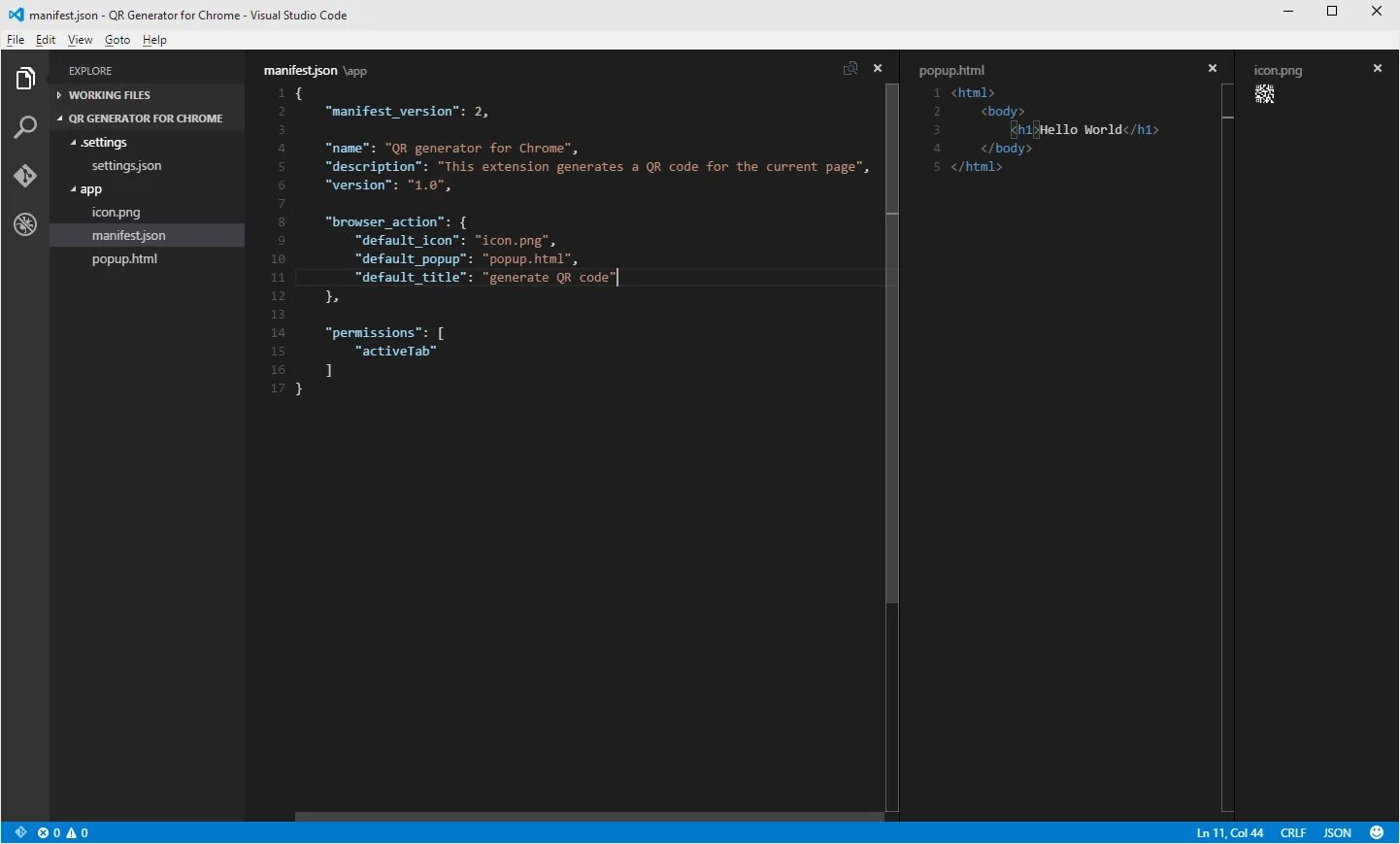Screen dimensions: 1400x844
Task: Click the manifest.json horizontal scrollbar thumb
Action: click(588, 817)
